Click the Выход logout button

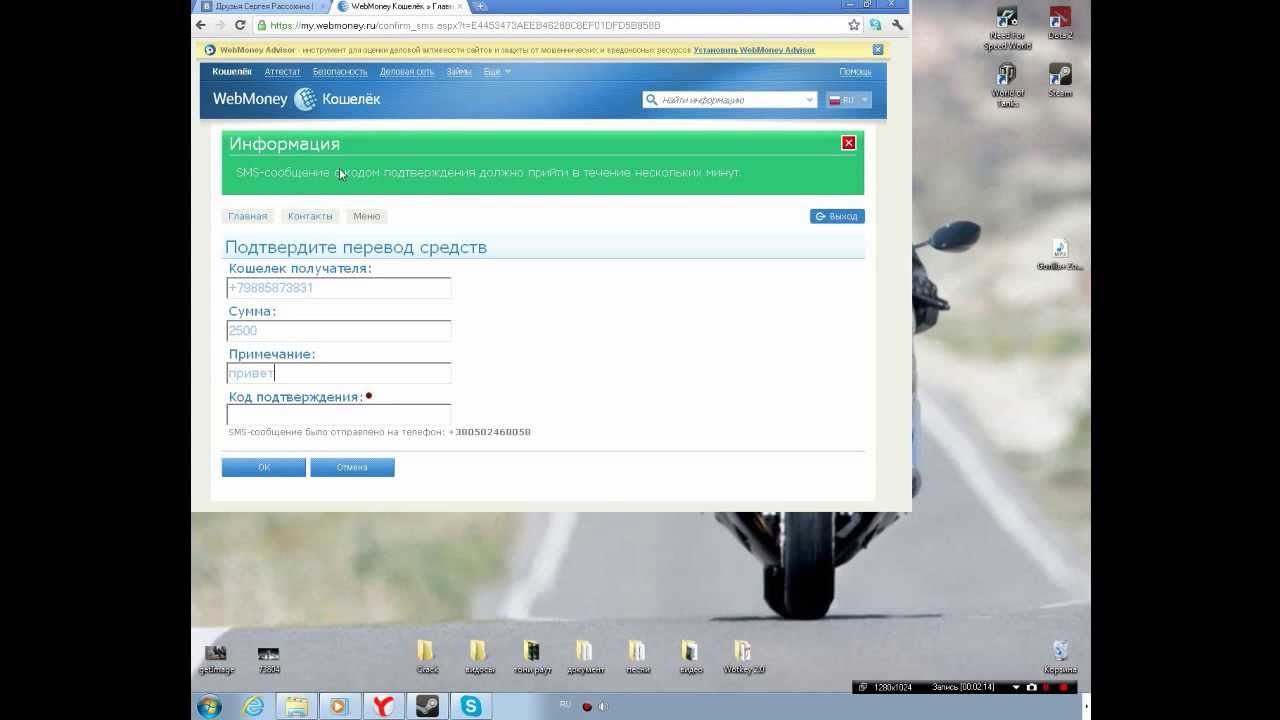[x=837, y=216]
